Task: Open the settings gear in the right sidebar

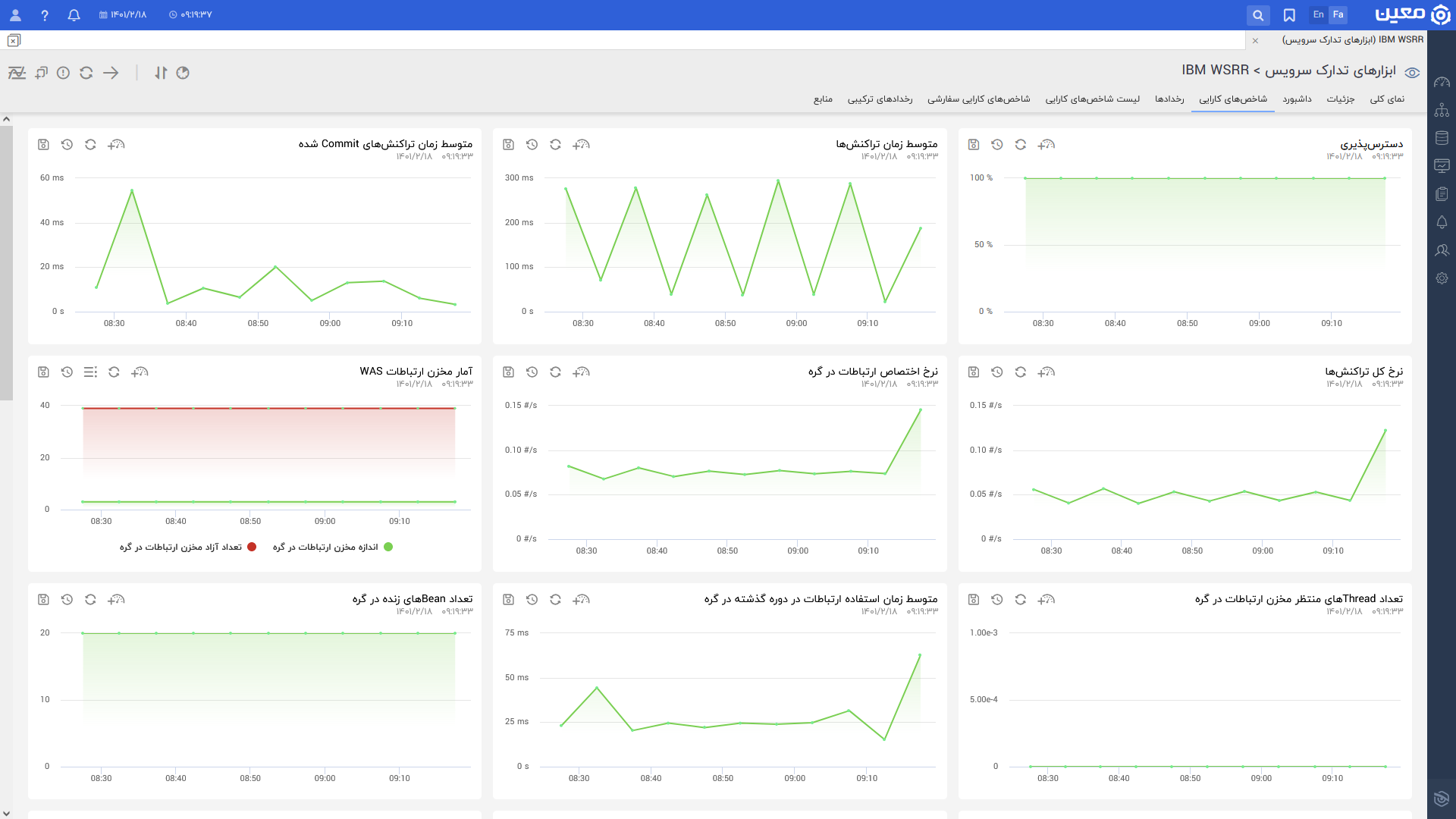Action: coord(1442,278)
